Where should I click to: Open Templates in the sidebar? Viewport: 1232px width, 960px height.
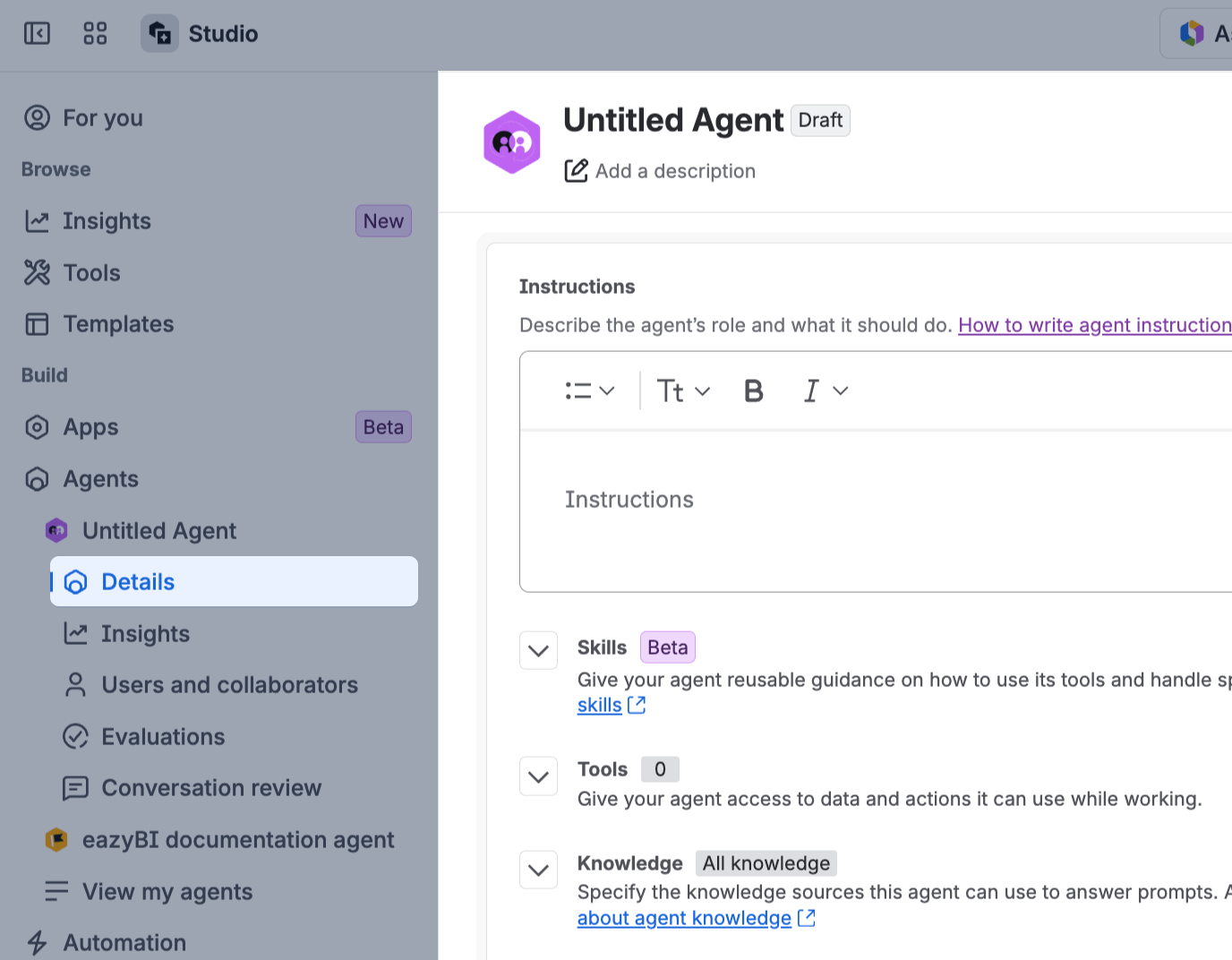pos(218,324)
